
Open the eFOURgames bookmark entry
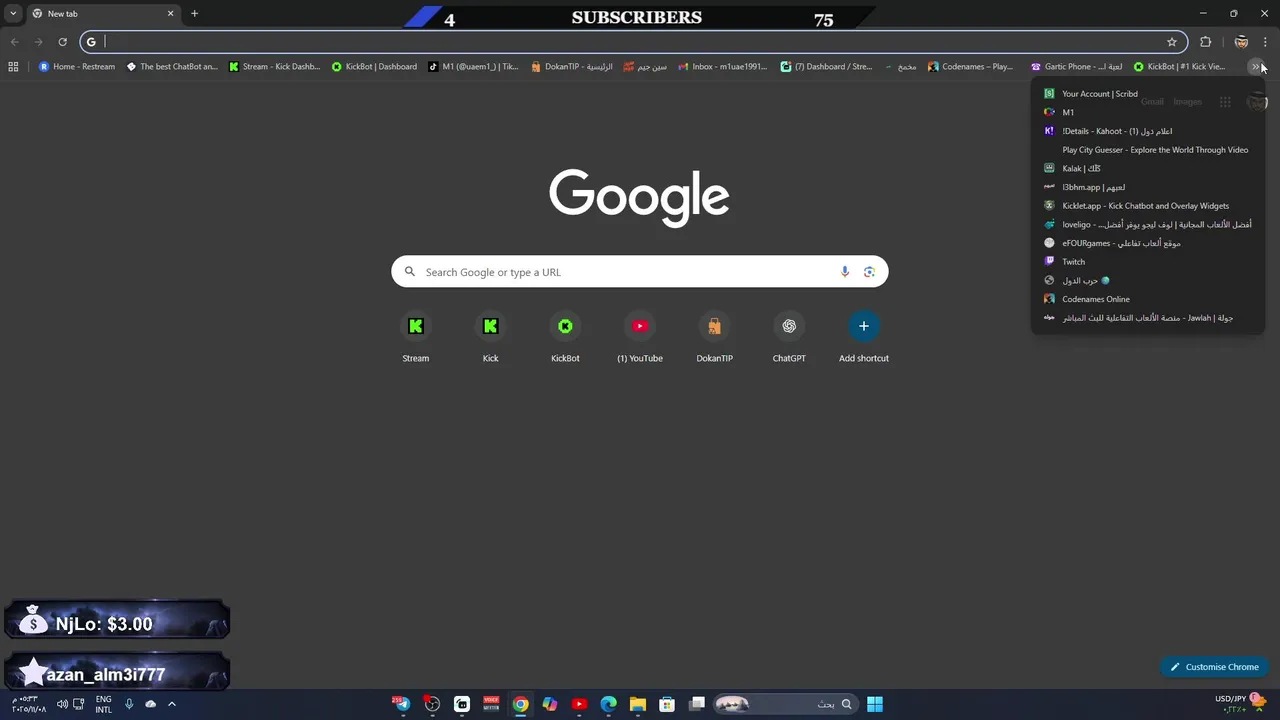(1148, 243)
